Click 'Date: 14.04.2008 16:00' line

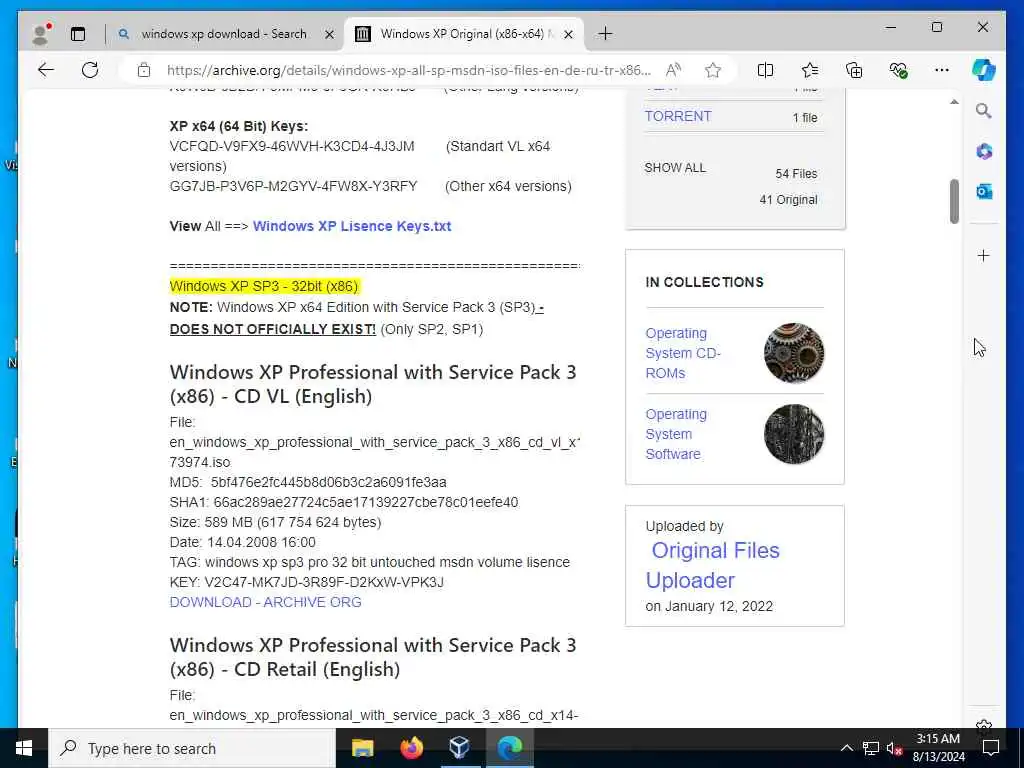242,542
